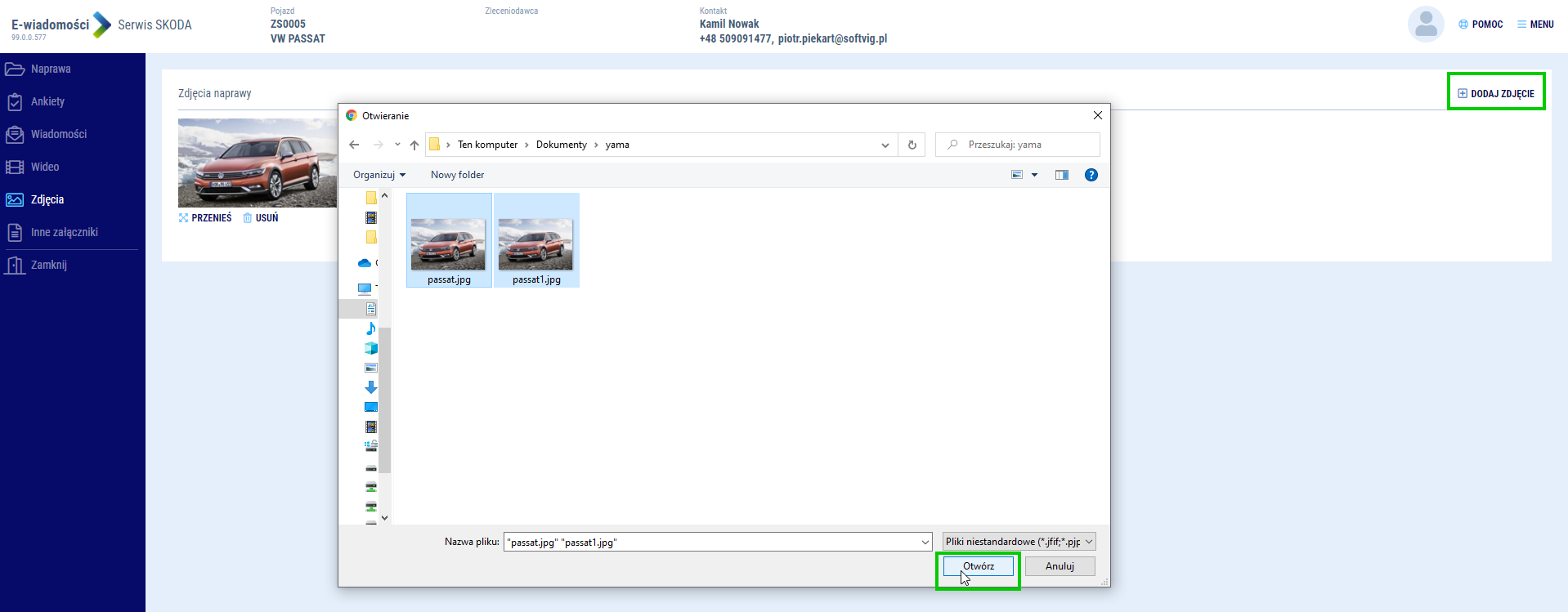Open Music folder in navigation pane

tap(370, 328)
